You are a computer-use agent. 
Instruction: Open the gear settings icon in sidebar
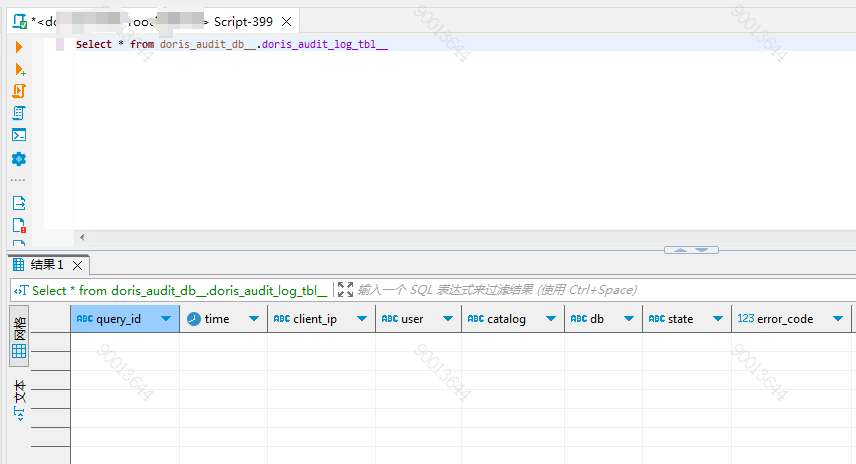tap(18, 159)
